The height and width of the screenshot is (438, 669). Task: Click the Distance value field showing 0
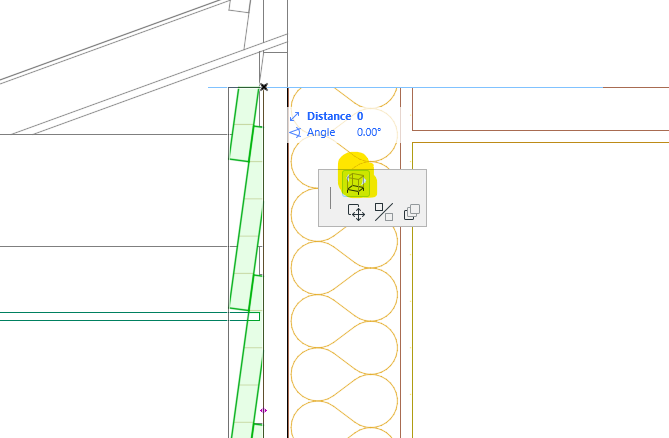coord(361,116)
